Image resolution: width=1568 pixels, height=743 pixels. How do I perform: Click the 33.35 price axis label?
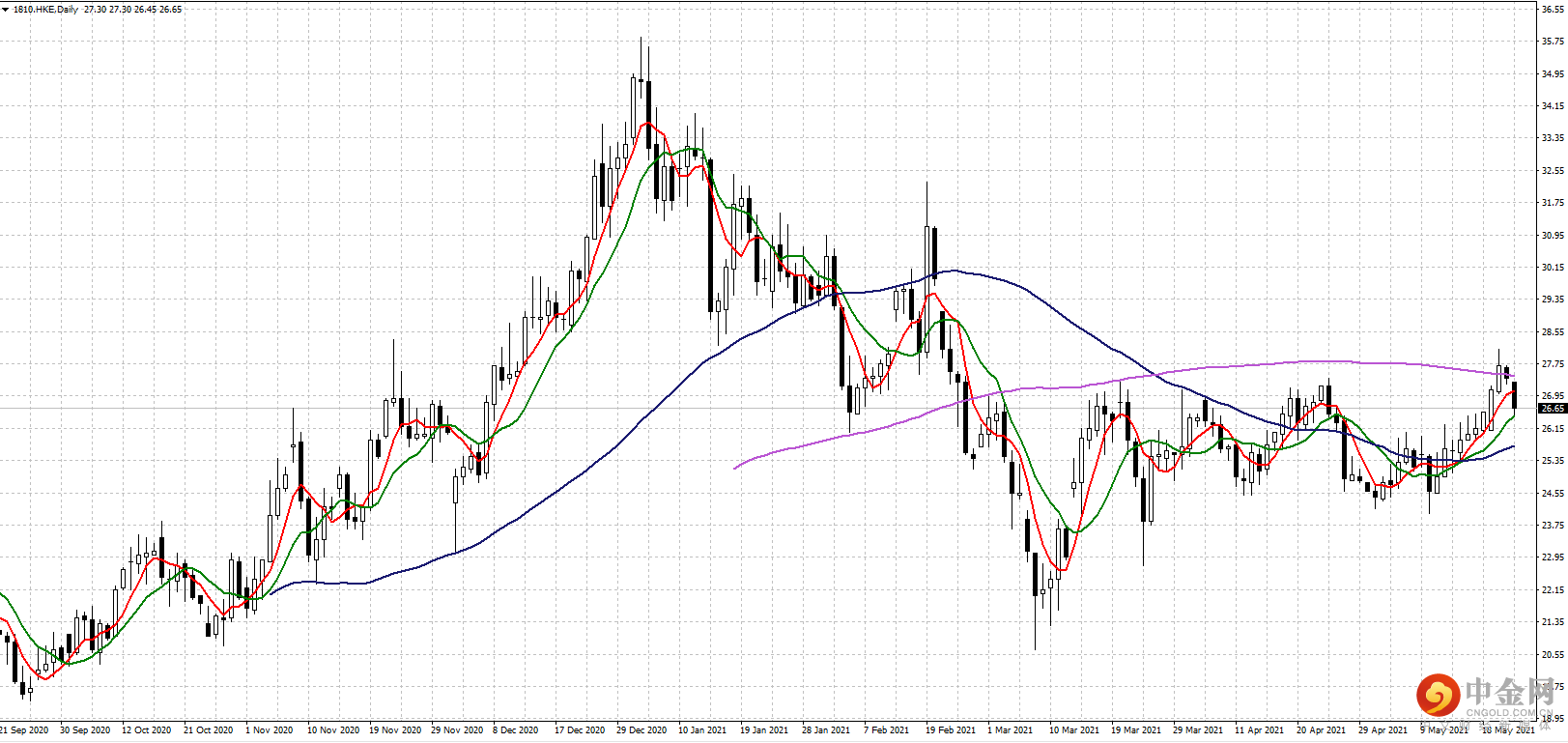point(1553,138)
